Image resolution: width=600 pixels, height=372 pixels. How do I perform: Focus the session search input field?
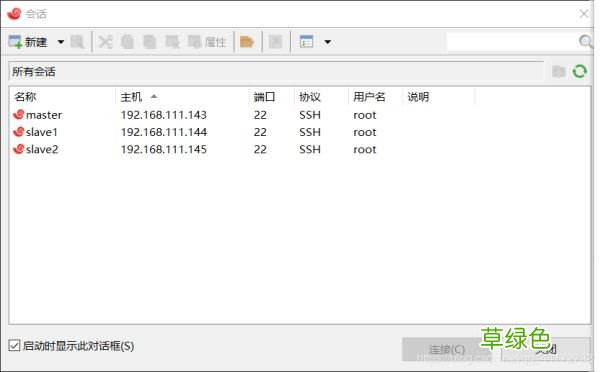[512, 41]
